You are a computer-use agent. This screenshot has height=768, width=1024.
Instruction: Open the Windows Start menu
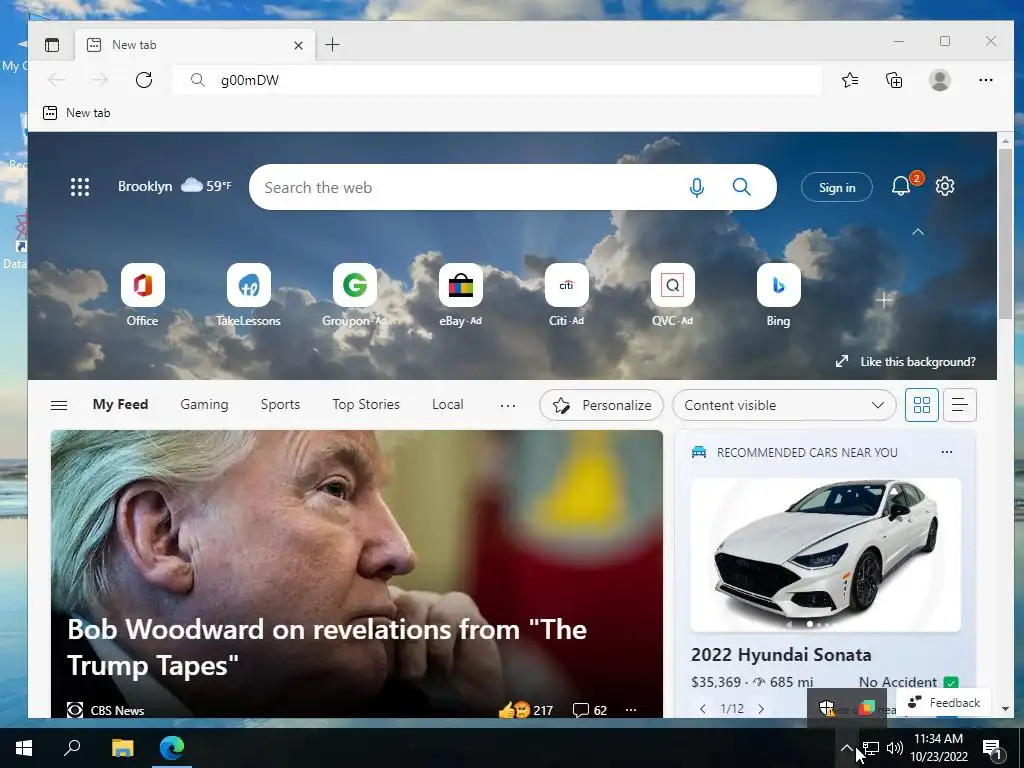point(24,748)
